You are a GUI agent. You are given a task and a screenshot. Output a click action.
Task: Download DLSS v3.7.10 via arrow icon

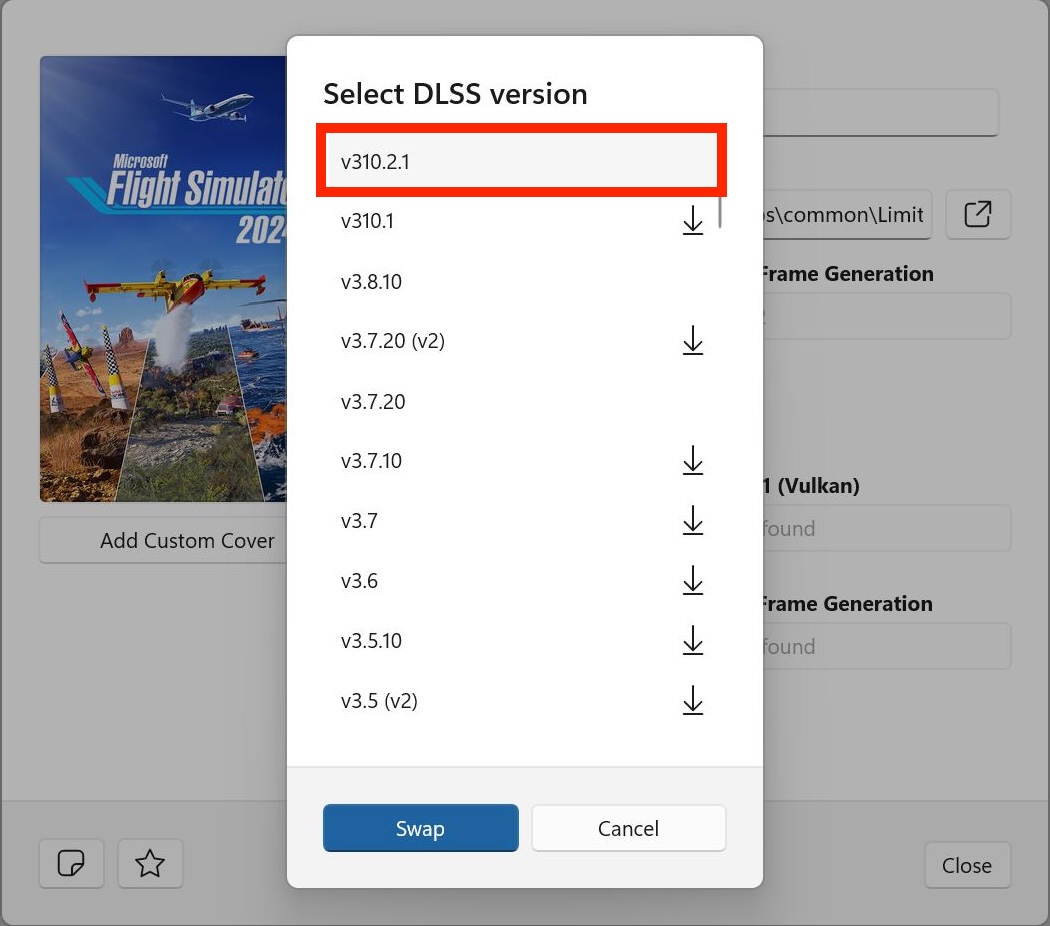tap(692, 461)
